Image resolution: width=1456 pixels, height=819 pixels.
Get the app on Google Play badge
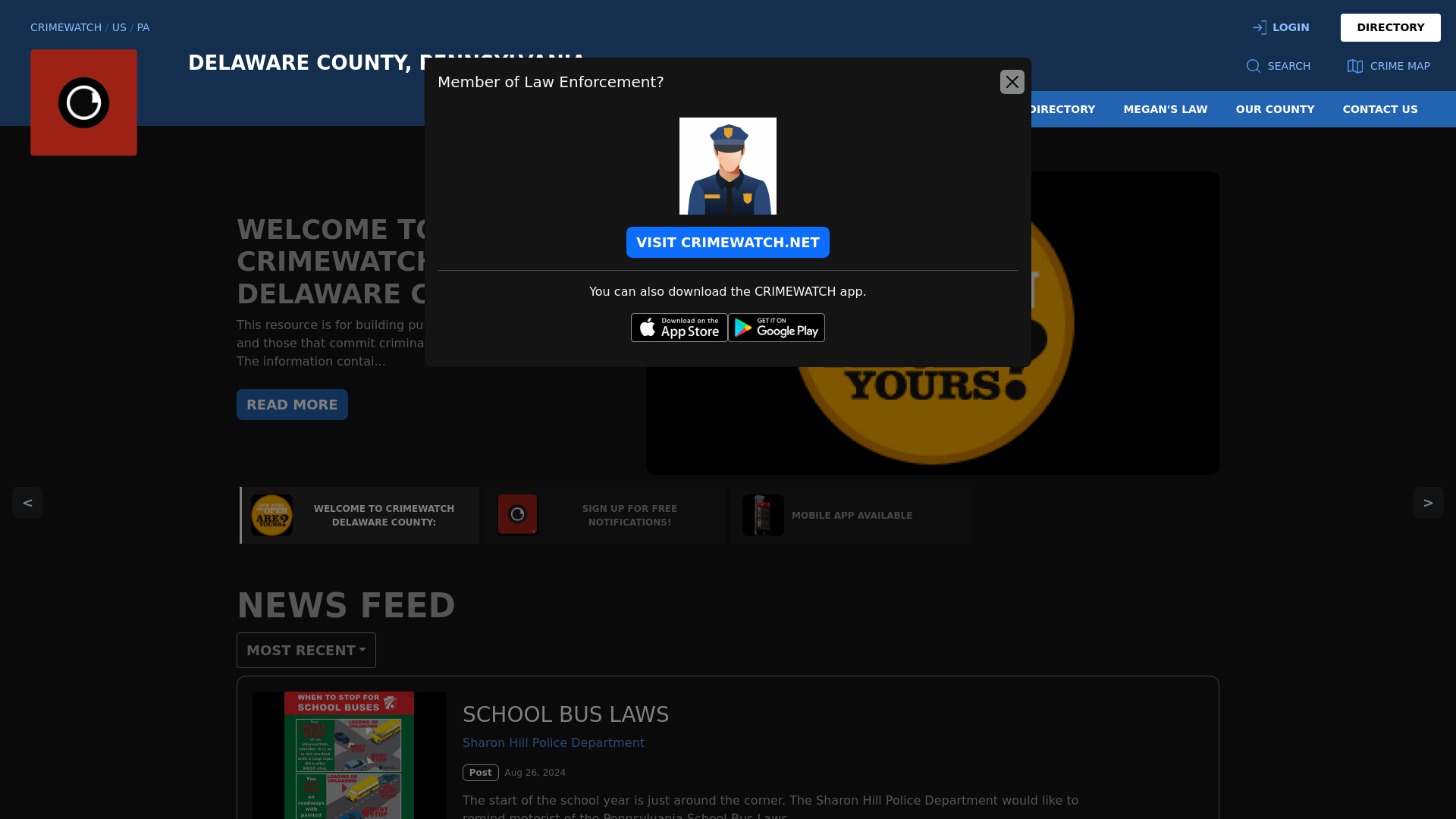tap(777, 328)
